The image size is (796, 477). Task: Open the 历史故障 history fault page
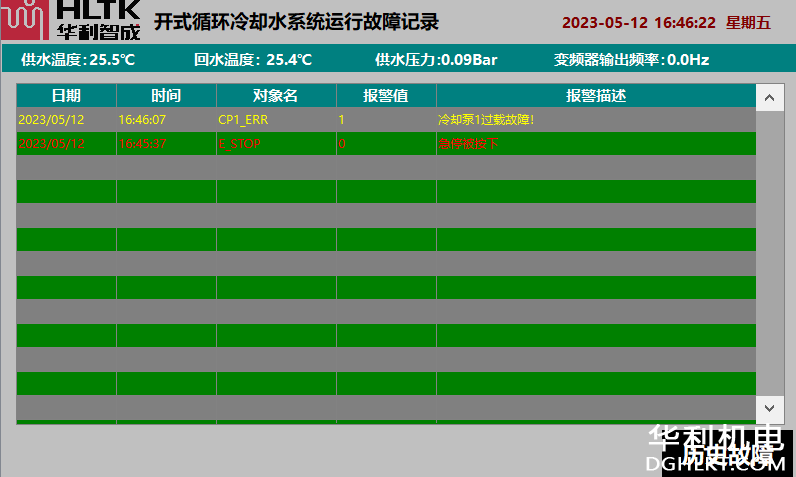pos(737,455)
